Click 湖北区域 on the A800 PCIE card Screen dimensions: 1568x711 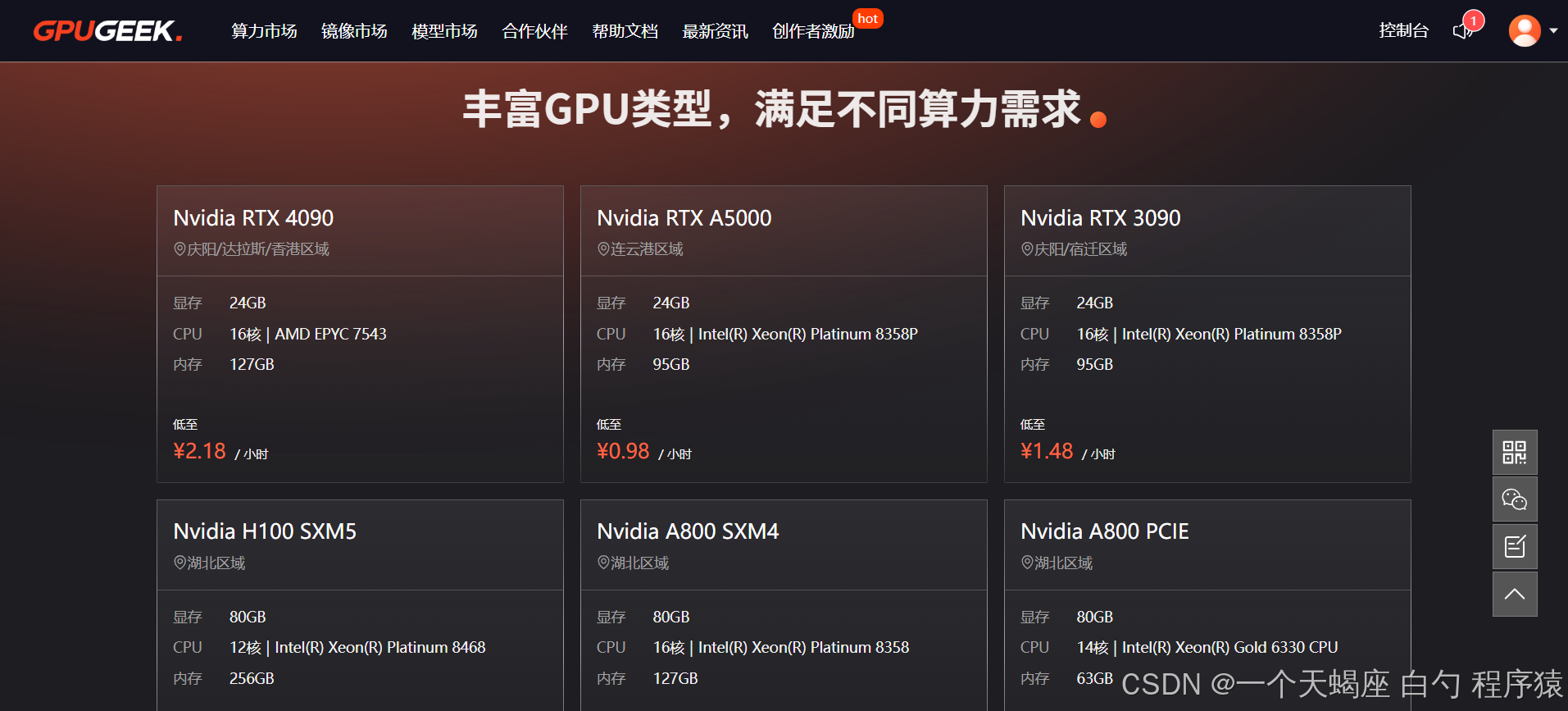(1064, 563)
